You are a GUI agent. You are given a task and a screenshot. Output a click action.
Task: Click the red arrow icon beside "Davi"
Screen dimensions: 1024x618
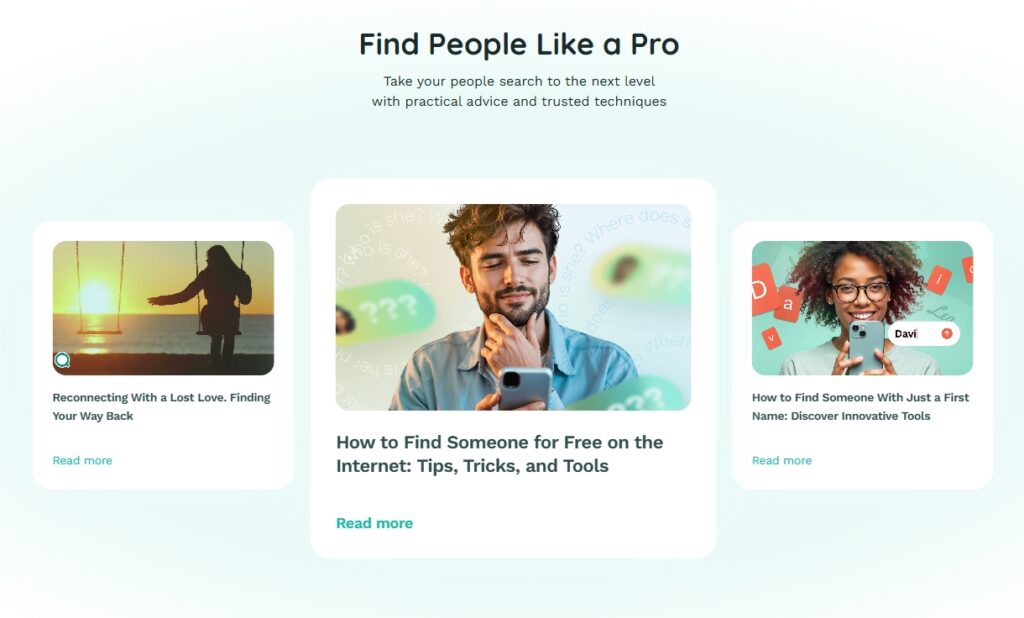pos(946,334)
